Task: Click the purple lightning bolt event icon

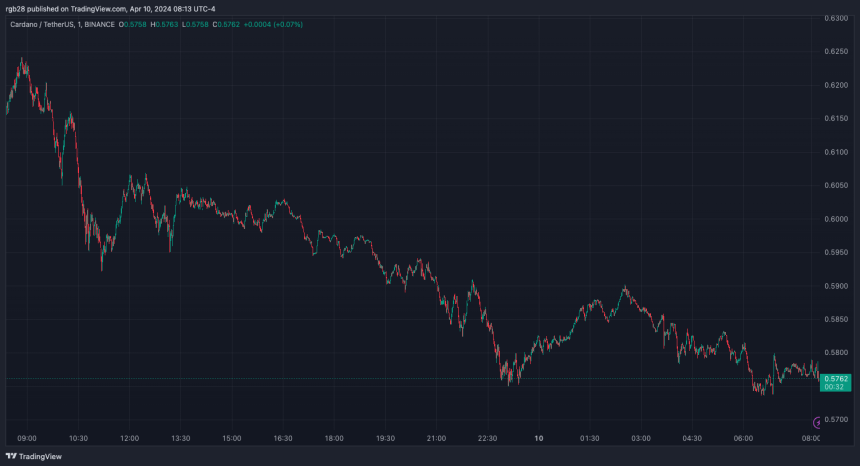Action: (x=819, y=423)
